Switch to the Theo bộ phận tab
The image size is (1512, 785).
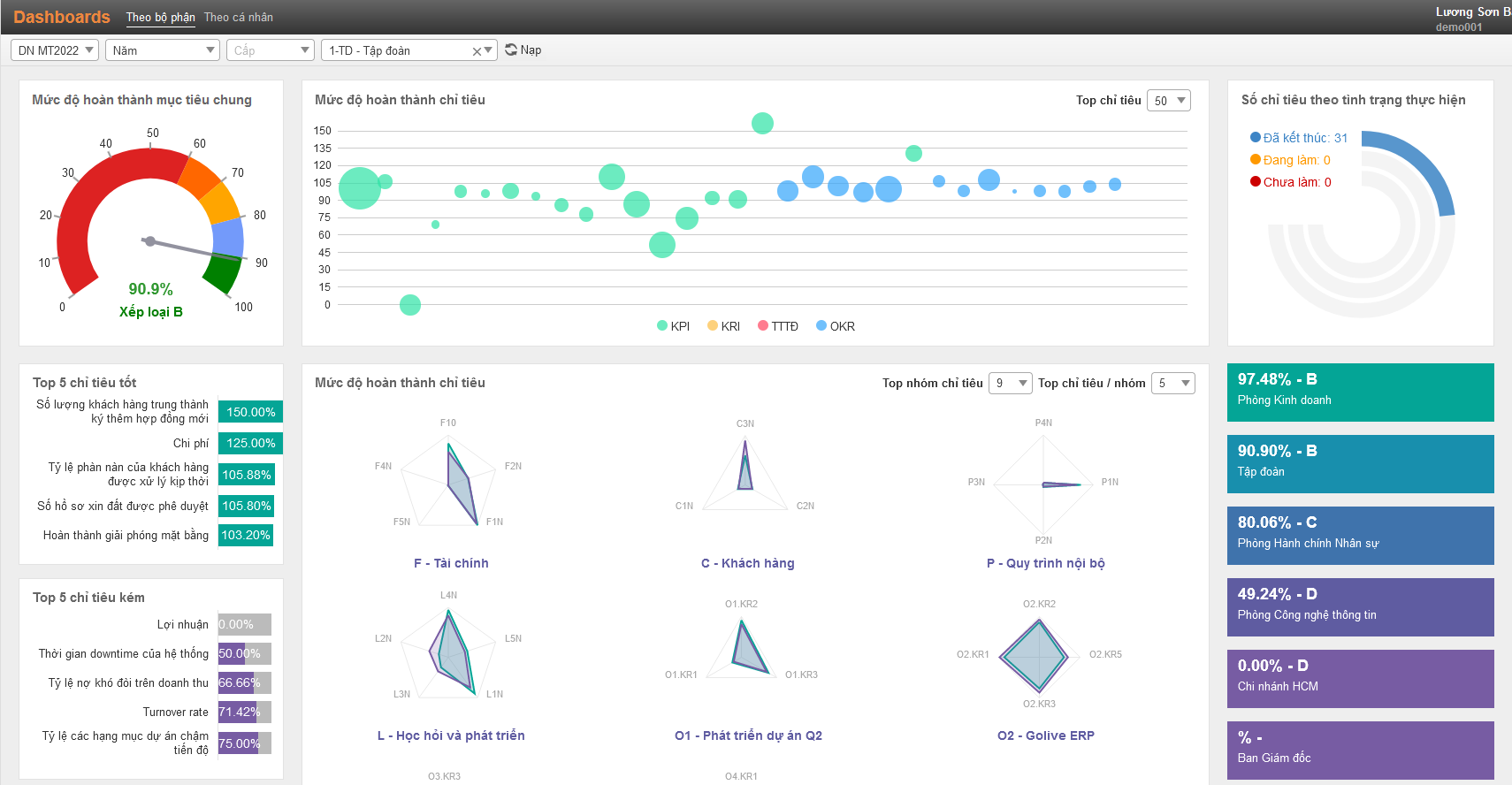tap(160, 17)
